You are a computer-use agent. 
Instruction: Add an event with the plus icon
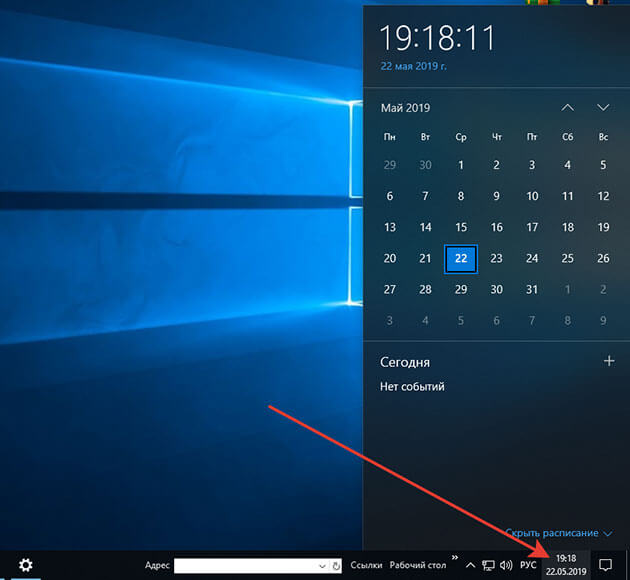click(x=609, y=361)
